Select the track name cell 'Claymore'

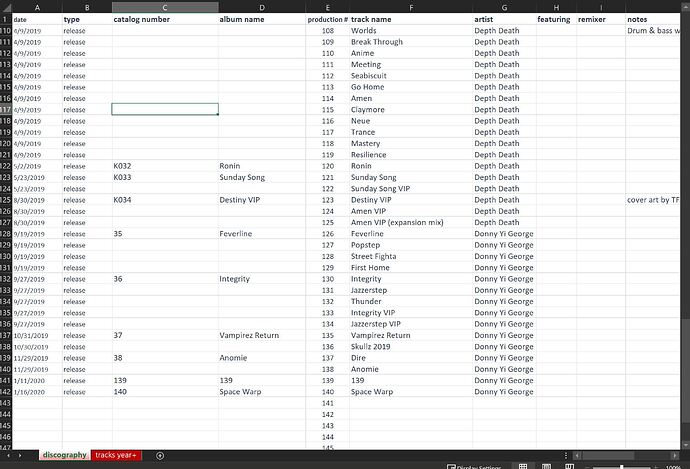(411, 110)
